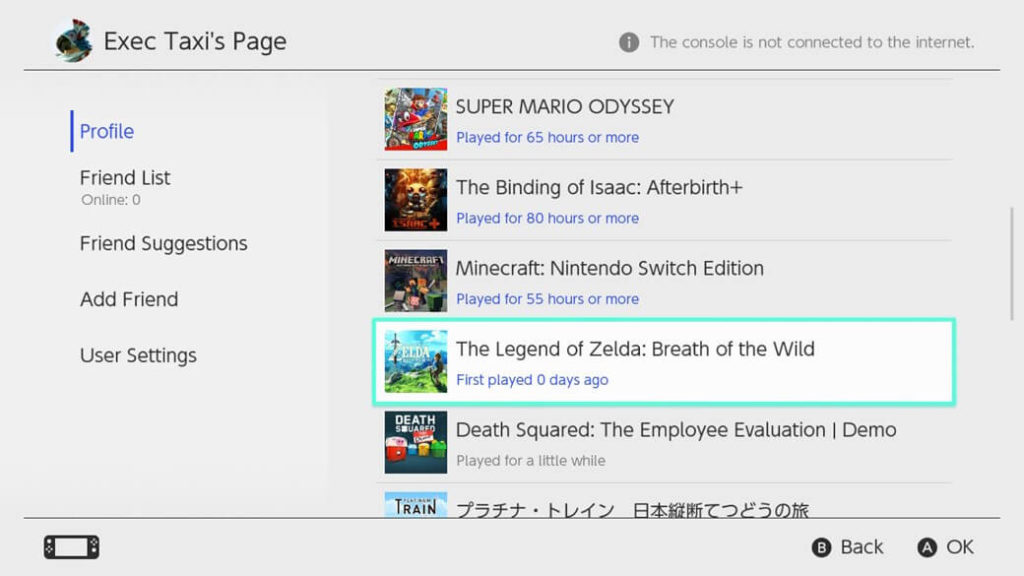Click 'First played 0 days ago' text

(x=533, y=380)
